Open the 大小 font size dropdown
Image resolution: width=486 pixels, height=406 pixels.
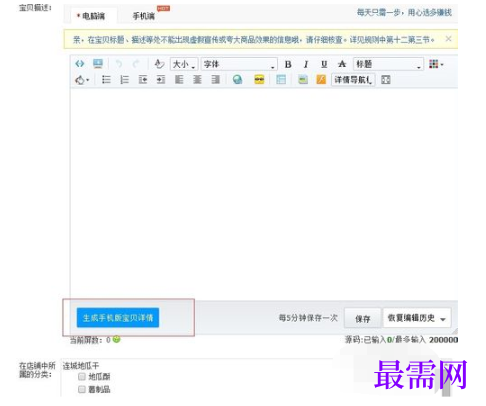(x=184, y=64)
